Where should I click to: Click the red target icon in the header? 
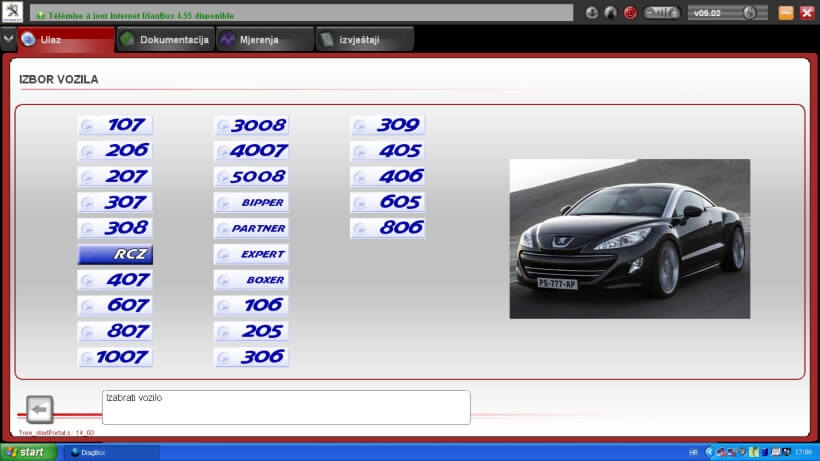pos(630,13)
